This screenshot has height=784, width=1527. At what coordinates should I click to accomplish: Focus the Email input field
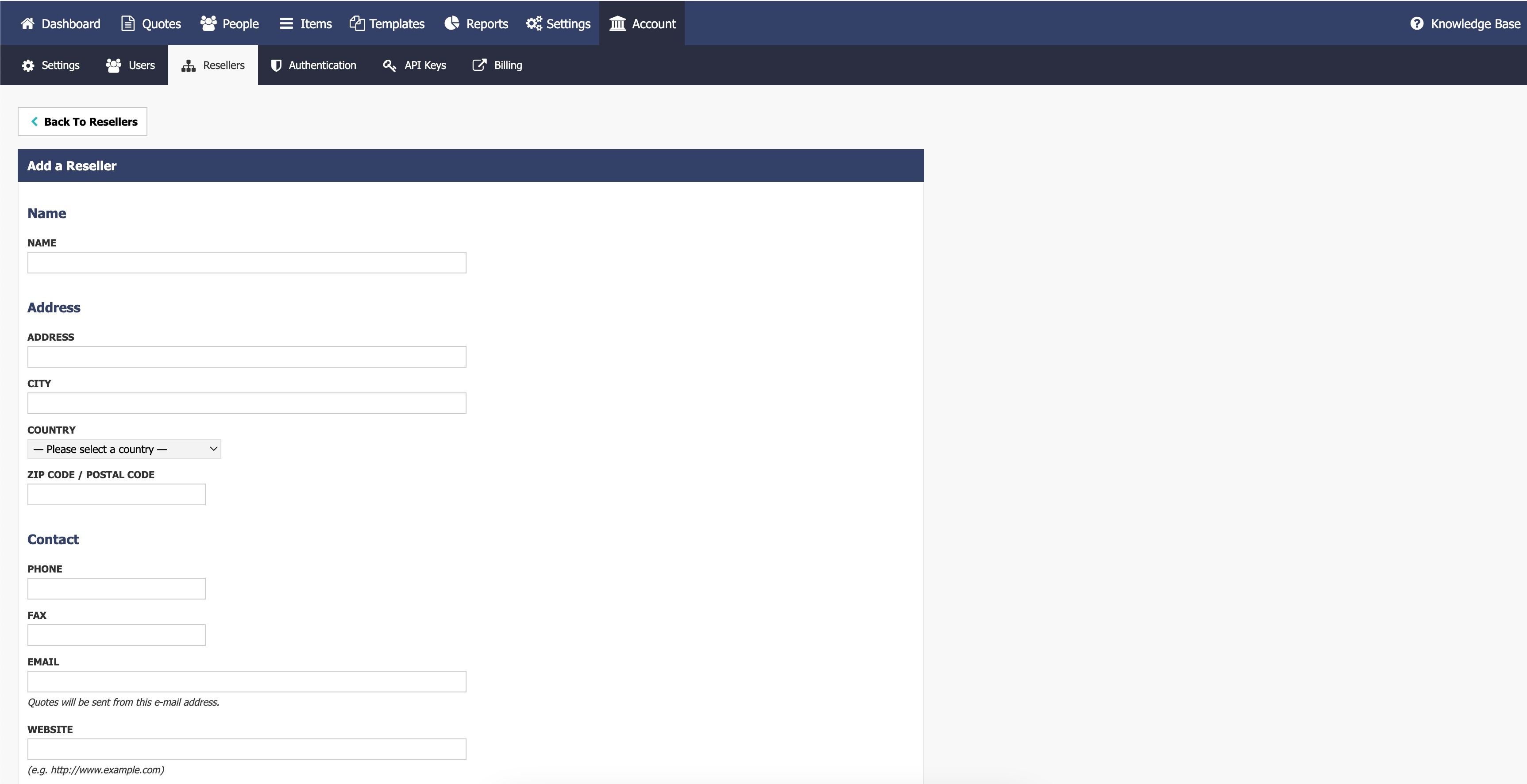point(247,681)
